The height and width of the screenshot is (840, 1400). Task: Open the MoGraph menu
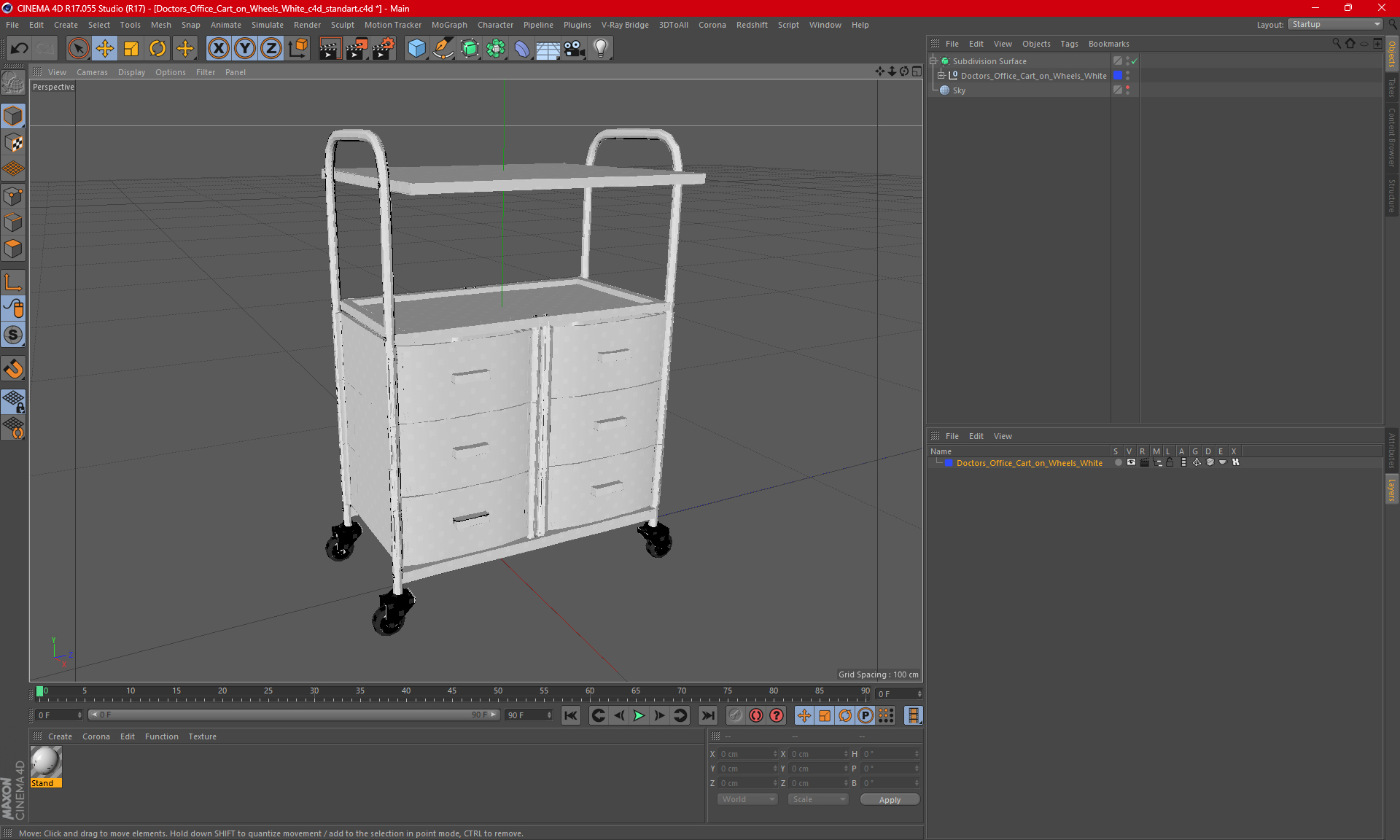click(449, 25)
